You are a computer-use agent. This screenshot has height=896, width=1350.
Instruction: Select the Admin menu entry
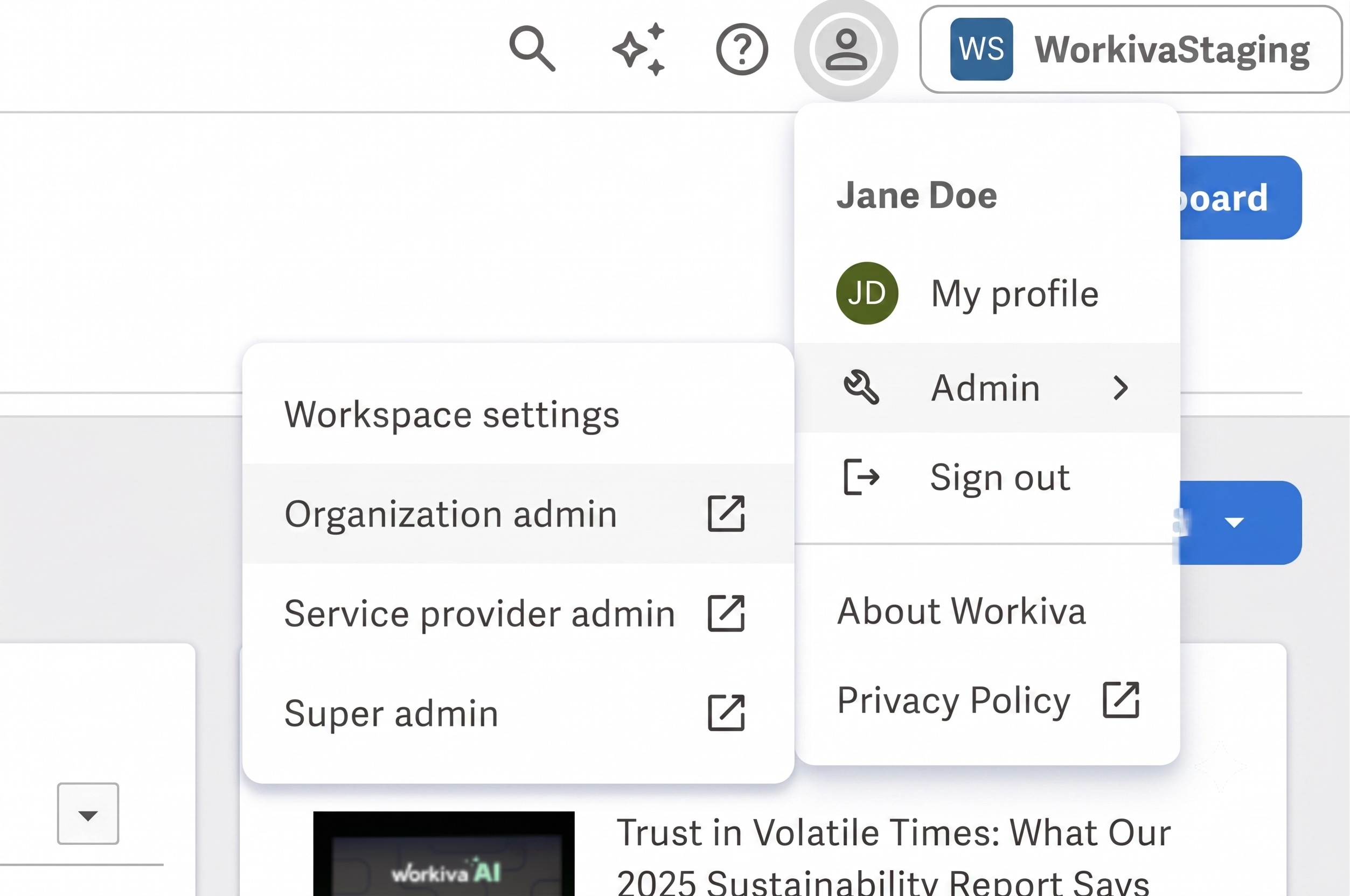tap(987, 388)
